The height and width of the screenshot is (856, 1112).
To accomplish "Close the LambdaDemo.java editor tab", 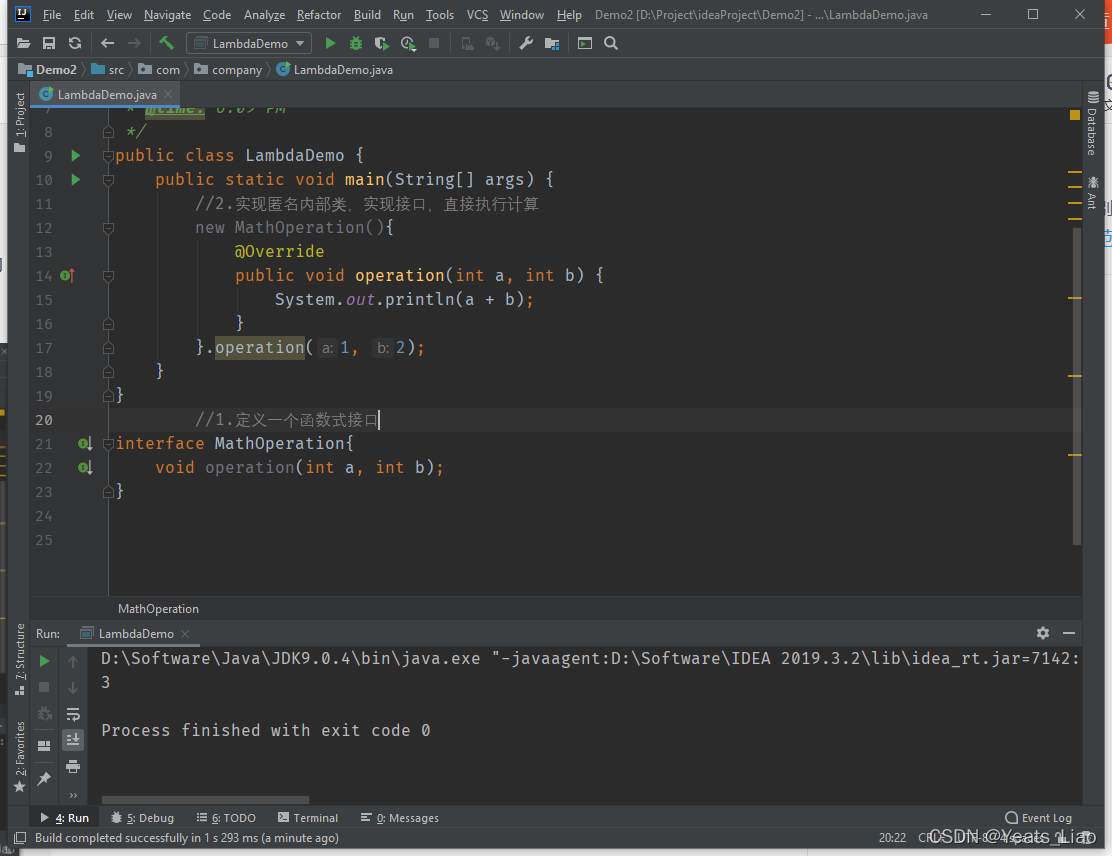I will tap(168, 94).
